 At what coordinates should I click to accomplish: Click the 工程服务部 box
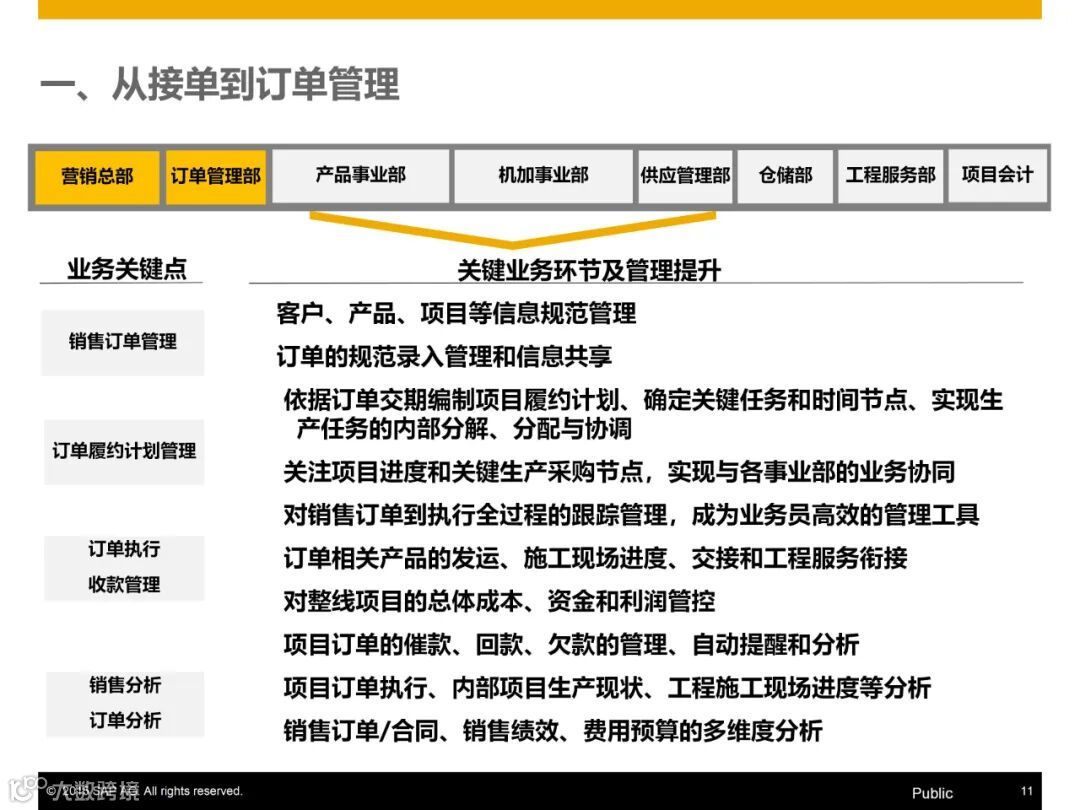click(891, 176)
